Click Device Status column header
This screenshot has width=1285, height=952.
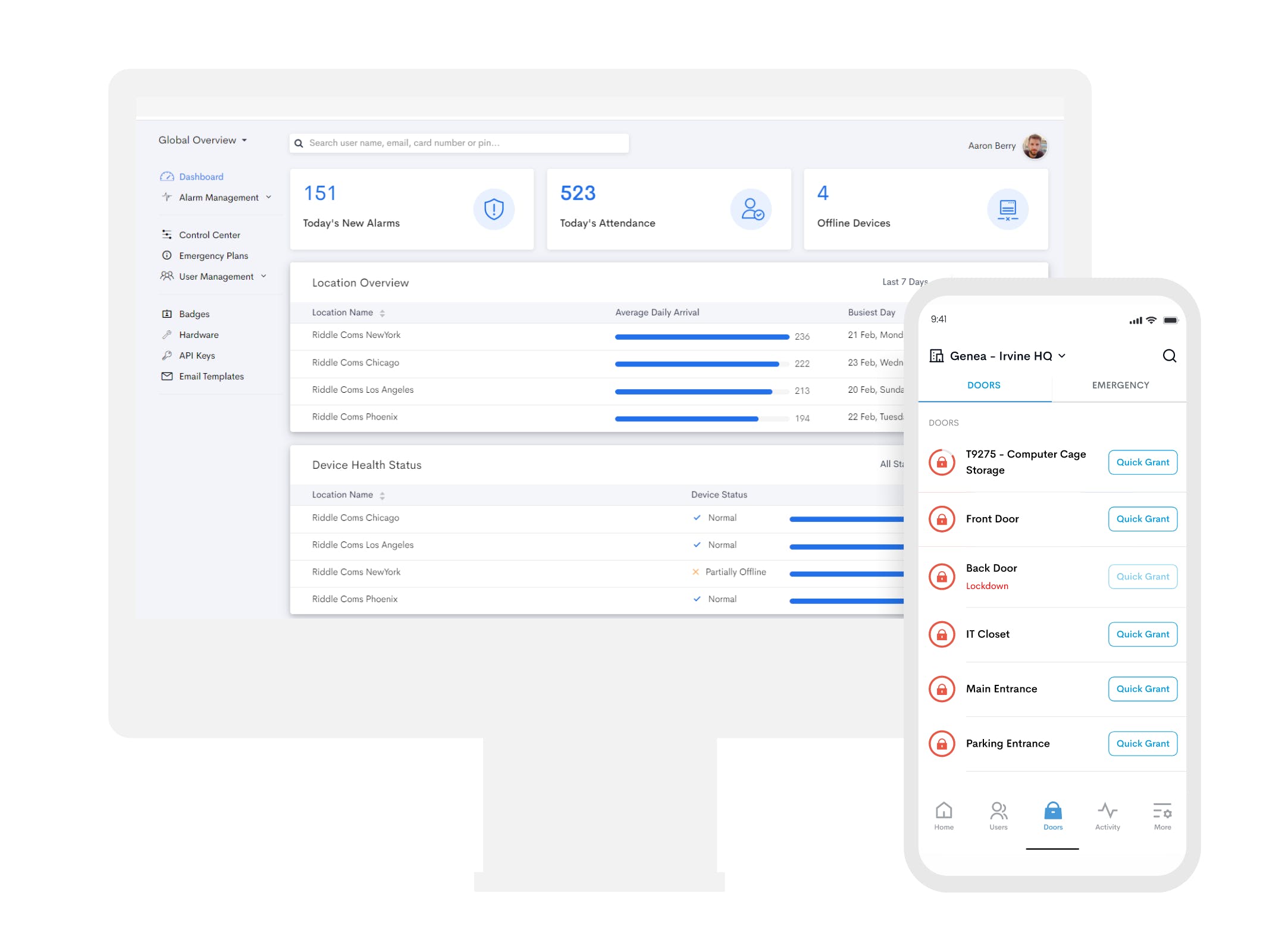[x=719, y=495]
